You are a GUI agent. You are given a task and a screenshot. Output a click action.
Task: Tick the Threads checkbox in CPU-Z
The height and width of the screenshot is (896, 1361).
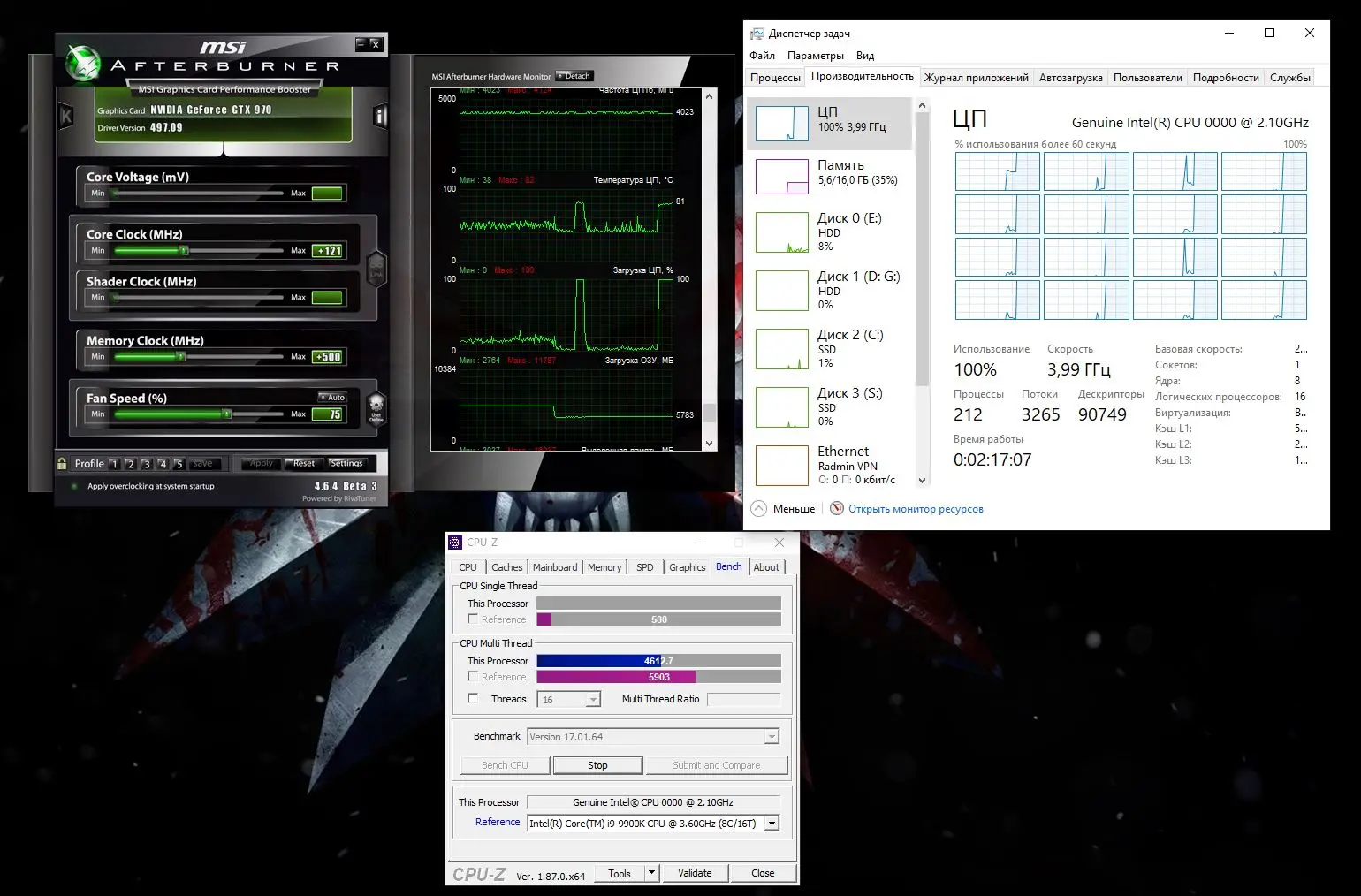pos(473,698)
